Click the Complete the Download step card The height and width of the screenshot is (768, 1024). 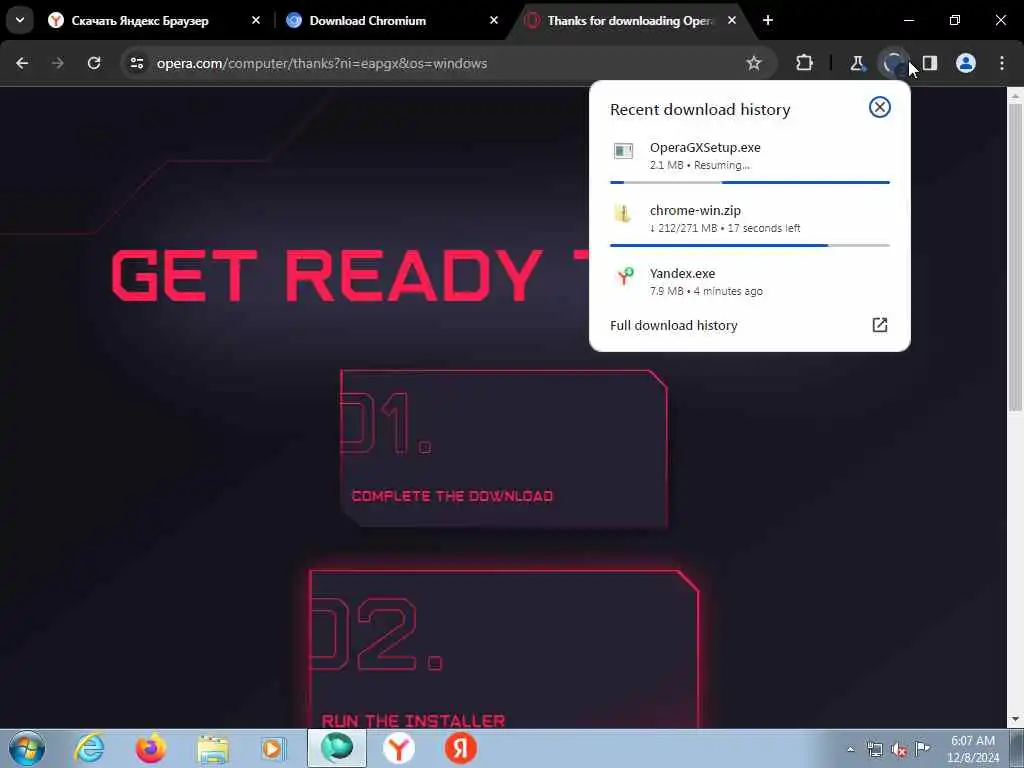(504, 448)
